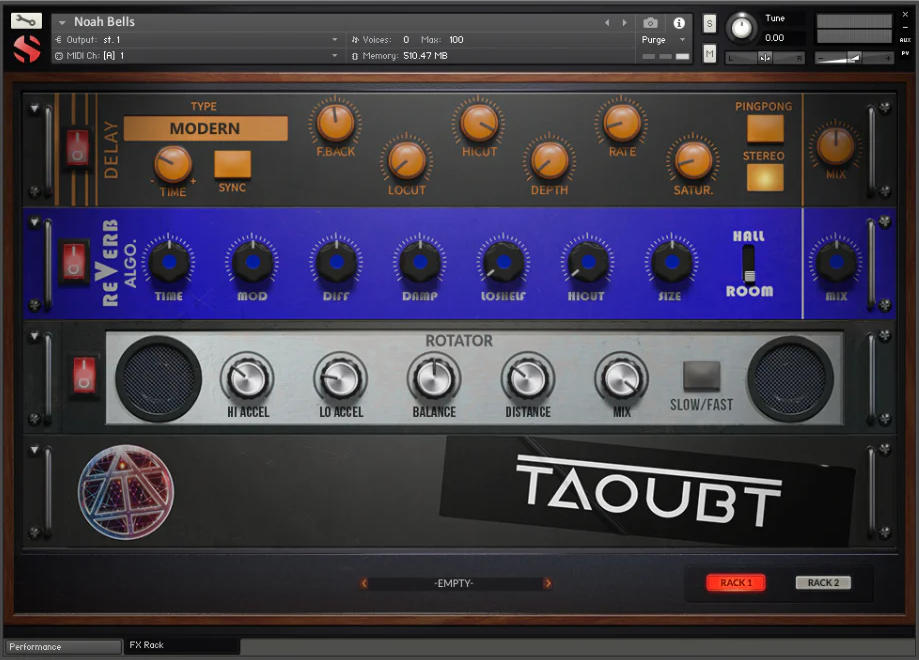
Task: Go to next instrument arrow
Action: [625, 22]
